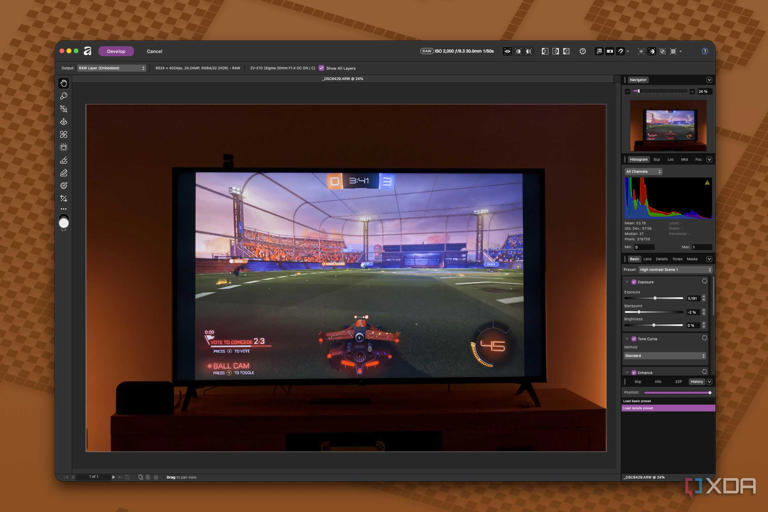The height and width of the screenshot is (512, 768).
Task: Switch to the Scp scope tab
Action: click(x=656, y=160)
